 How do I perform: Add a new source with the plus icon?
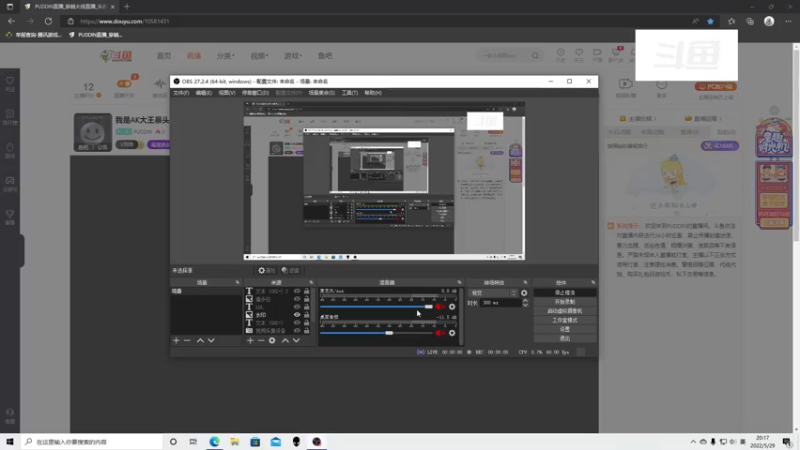pyautogui.click(x=250, y=340)
